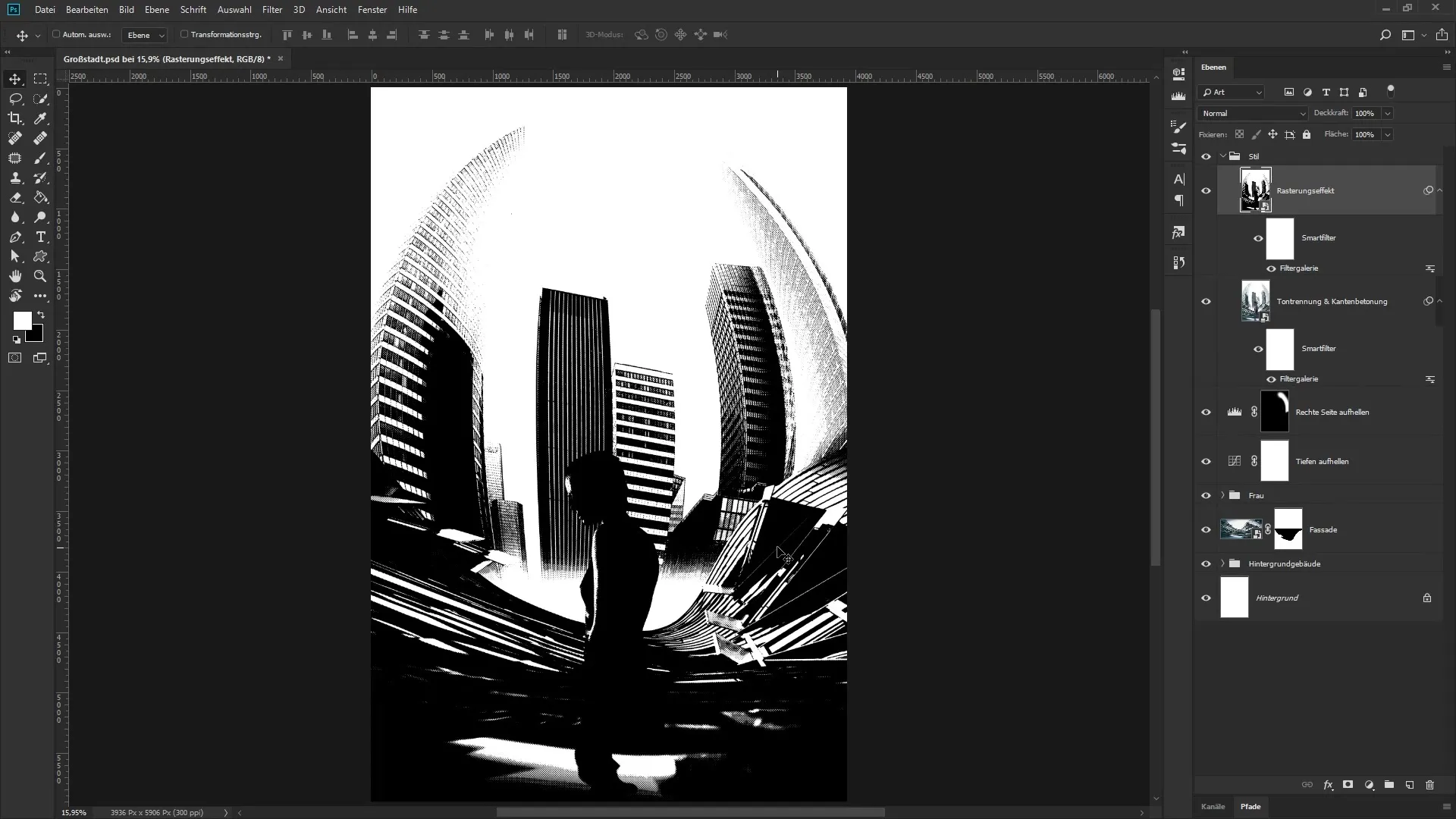Click the search icon in options bar

coord(1385,35)
